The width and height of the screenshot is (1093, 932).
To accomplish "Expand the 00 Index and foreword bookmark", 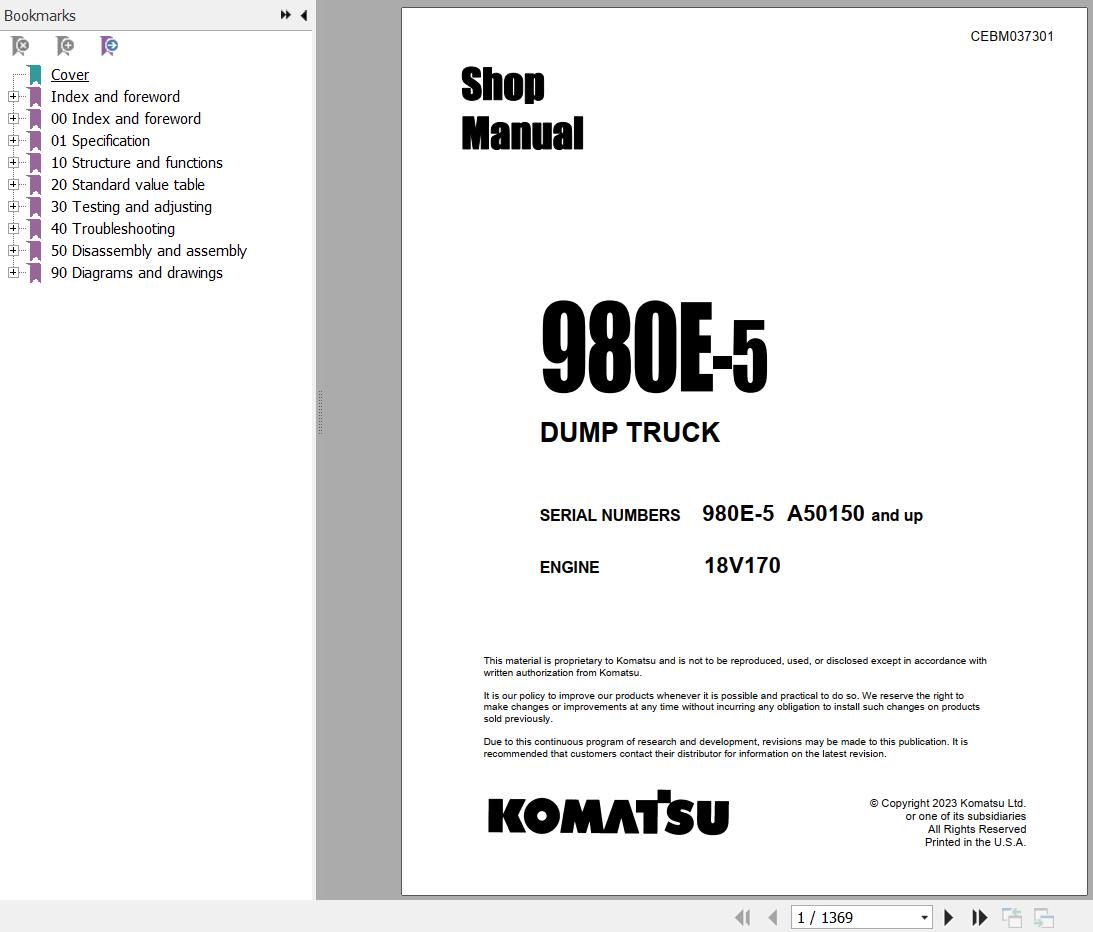I will point(13,119).
